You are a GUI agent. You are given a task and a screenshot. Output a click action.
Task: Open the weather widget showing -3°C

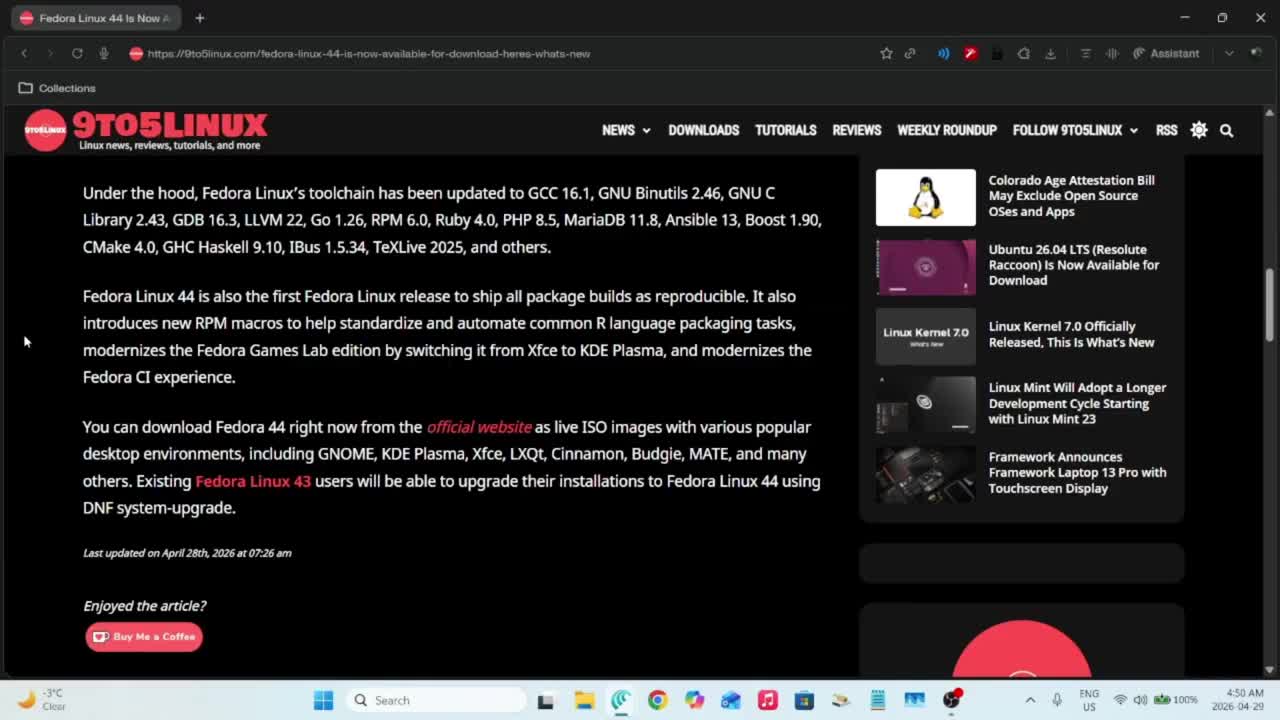tap(42, 700)
